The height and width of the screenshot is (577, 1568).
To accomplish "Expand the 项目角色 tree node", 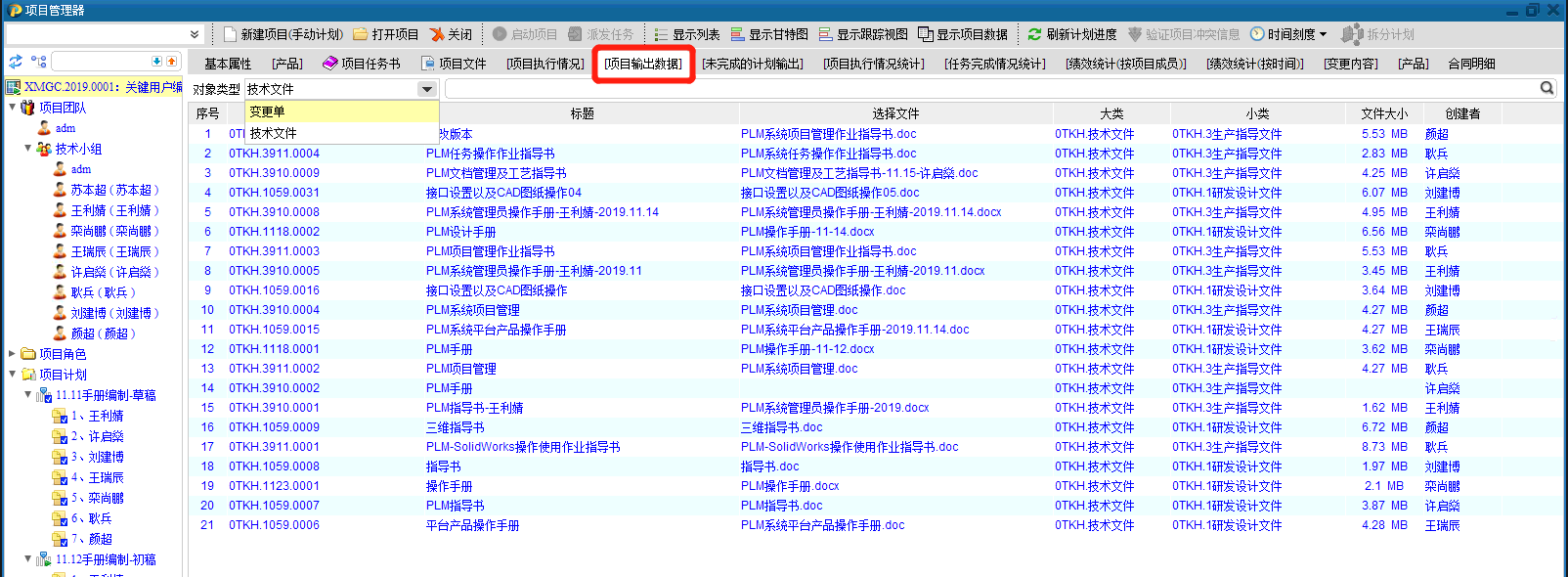I will click(x=12, y=354).
